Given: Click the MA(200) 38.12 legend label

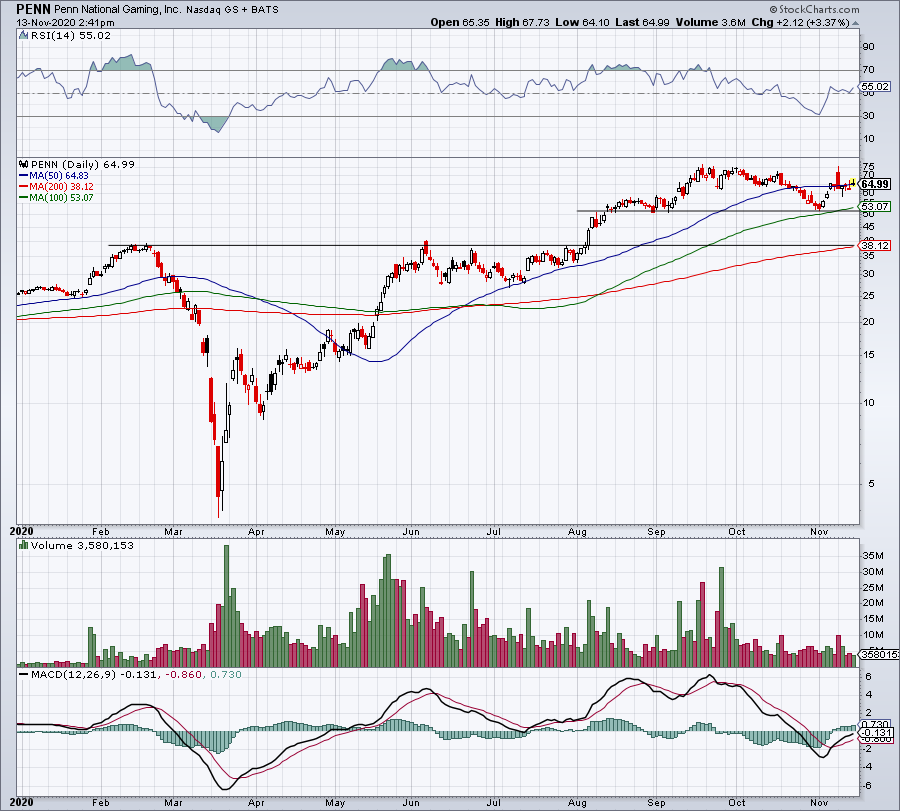Looking at the screenshot, I should pos(61,187).
